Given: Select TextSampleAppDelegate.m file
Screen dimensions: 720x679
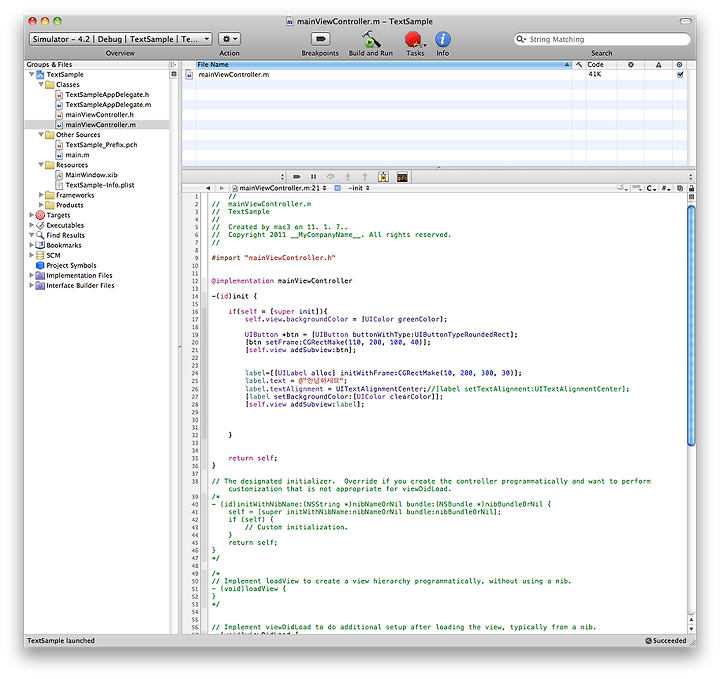Looking at the screenshot, I should pos(108,105).
